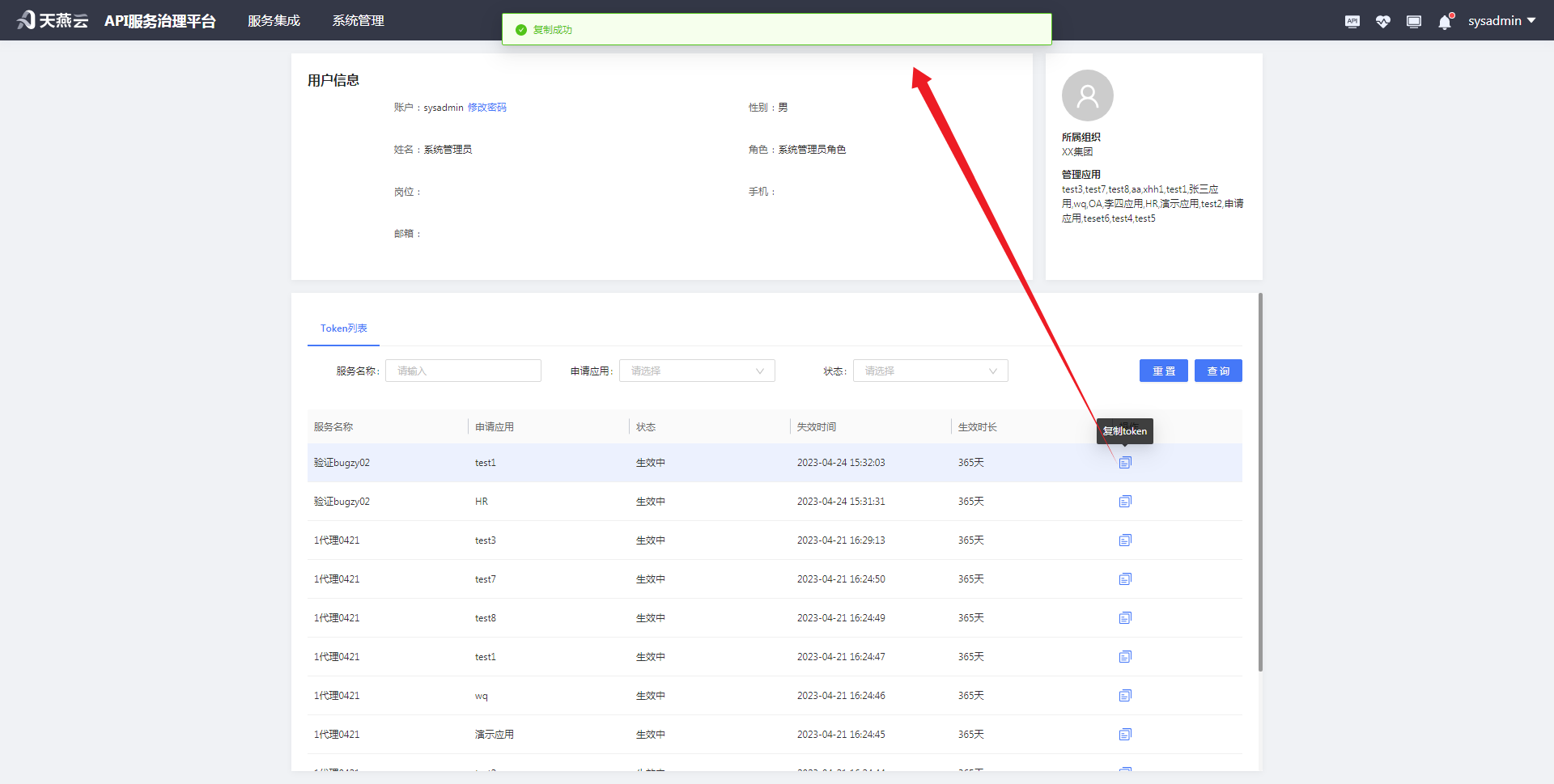Open the 申请应用 selection dropdown
Viewport: 1554px width, 784px height.
pos(697,370)
